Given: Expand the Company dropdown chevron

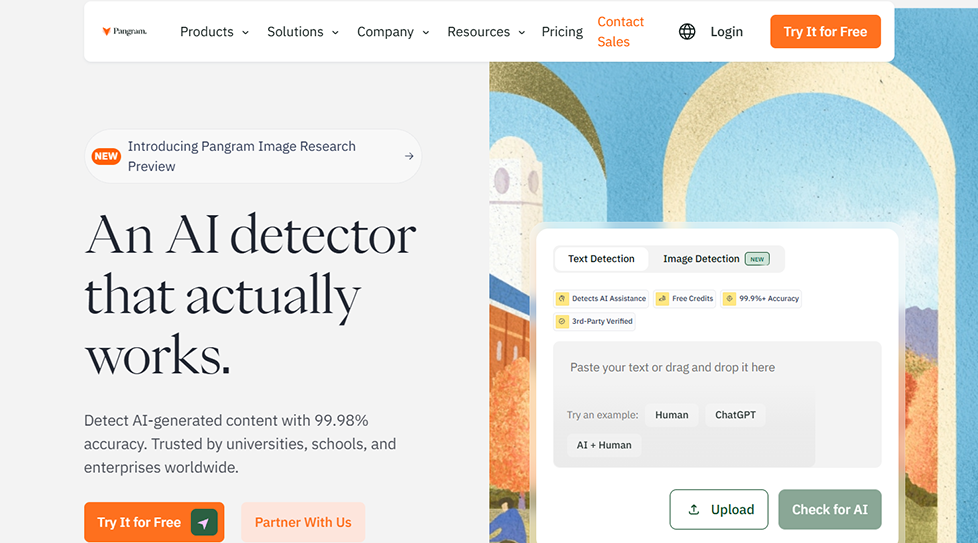Looking at the screenshot, I should click(425, 32).
